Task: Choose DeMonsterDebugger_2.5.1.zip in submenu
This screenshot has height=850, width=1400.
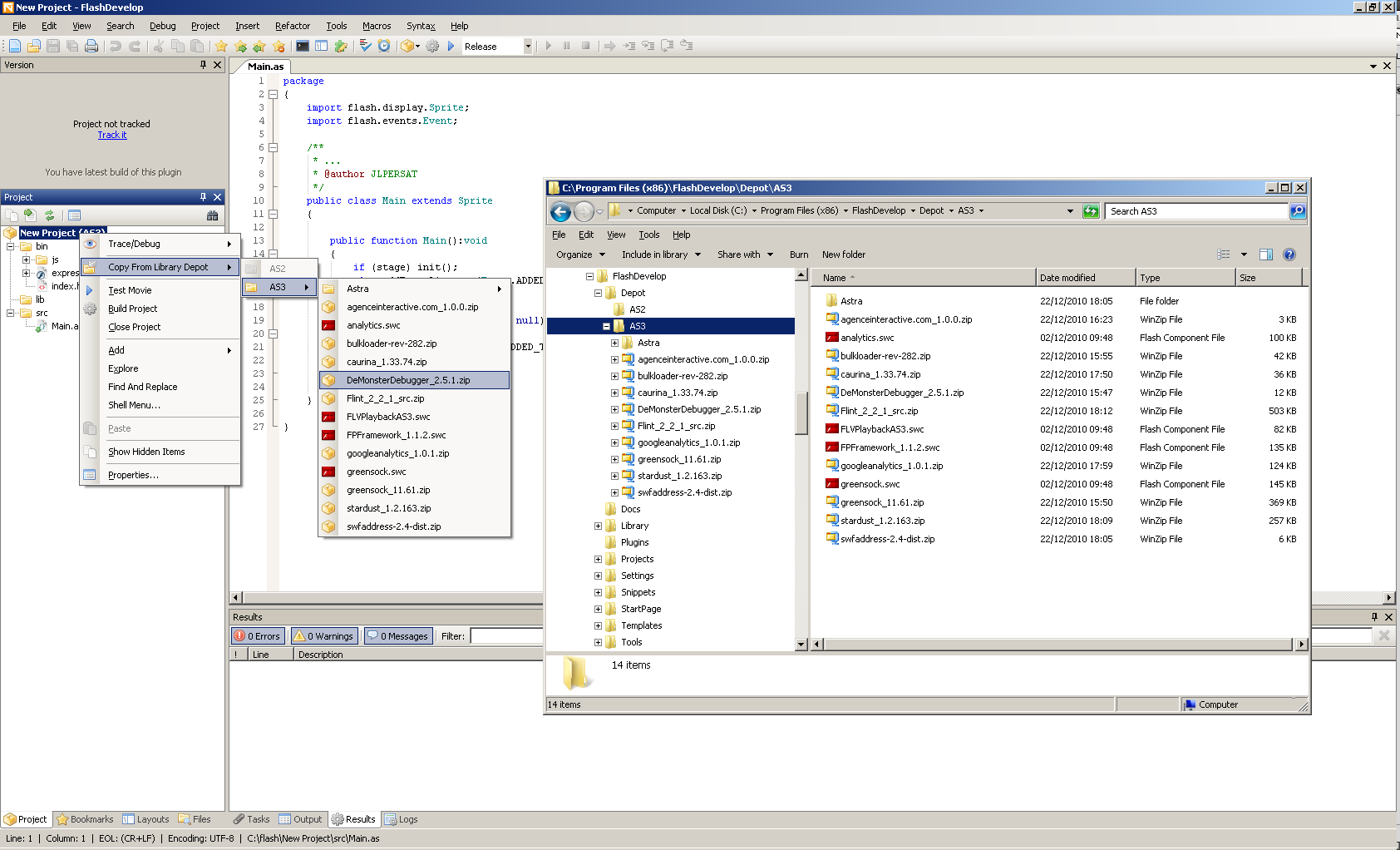Action: [414, 380]
